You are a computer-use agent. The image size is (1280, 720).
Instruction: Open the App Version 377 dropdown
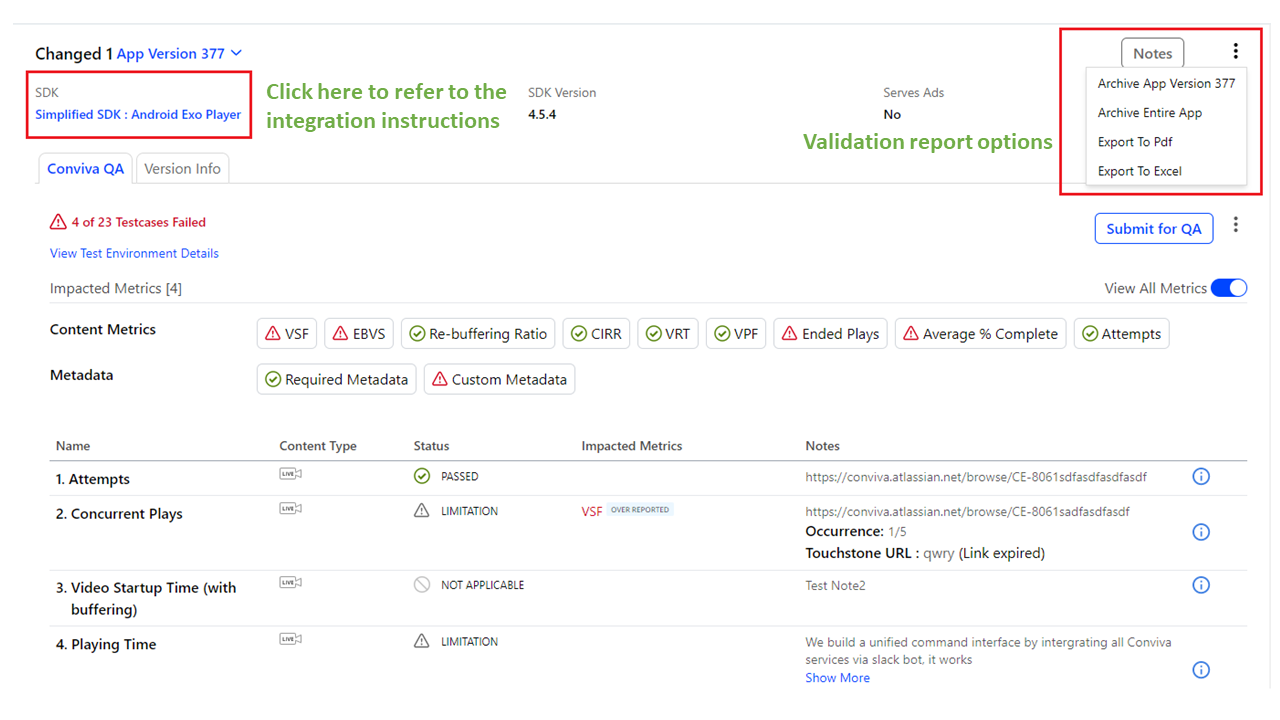[179, 54]
